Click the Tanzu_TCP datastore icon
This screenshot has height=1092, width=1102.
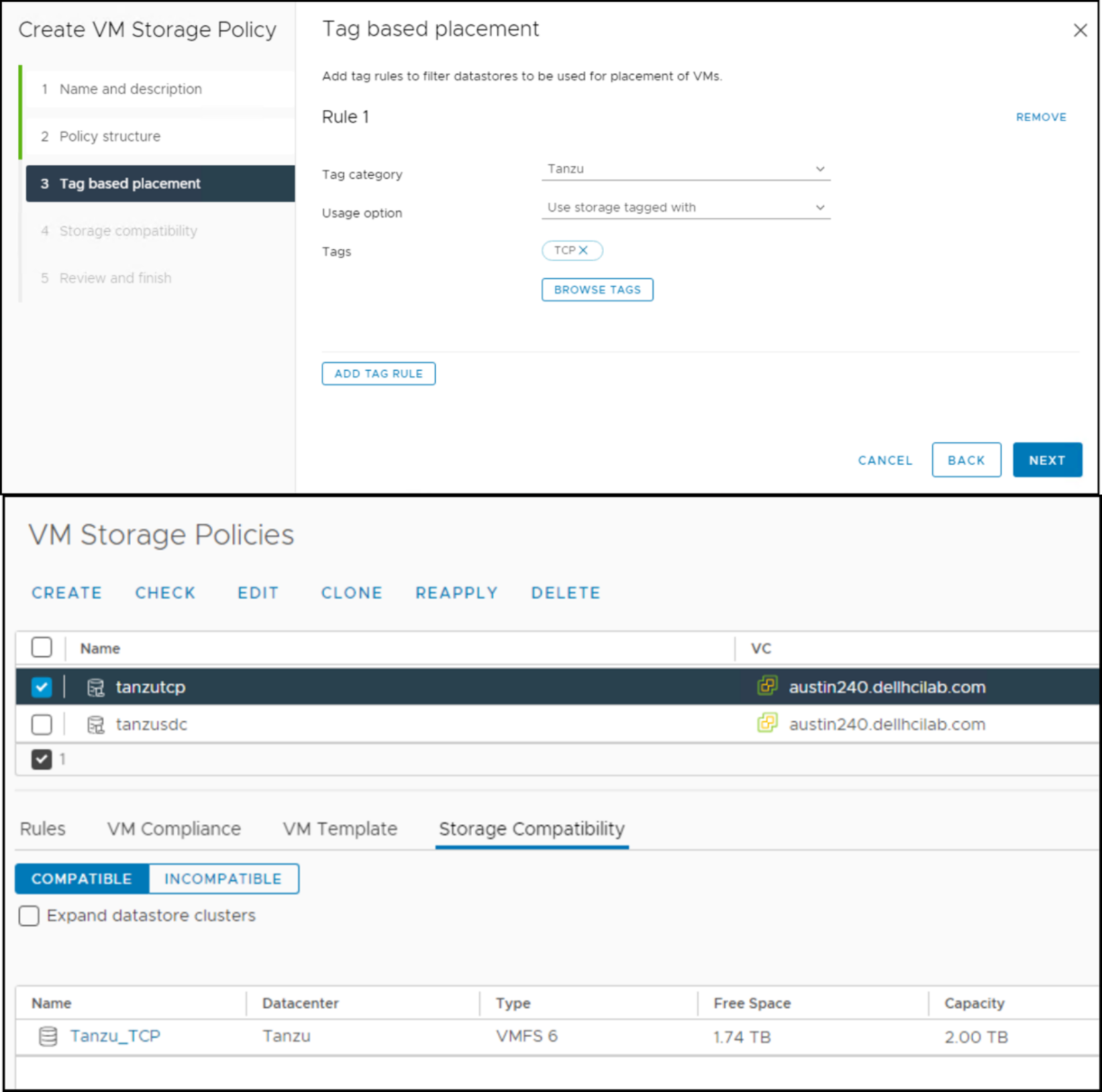48,1036
